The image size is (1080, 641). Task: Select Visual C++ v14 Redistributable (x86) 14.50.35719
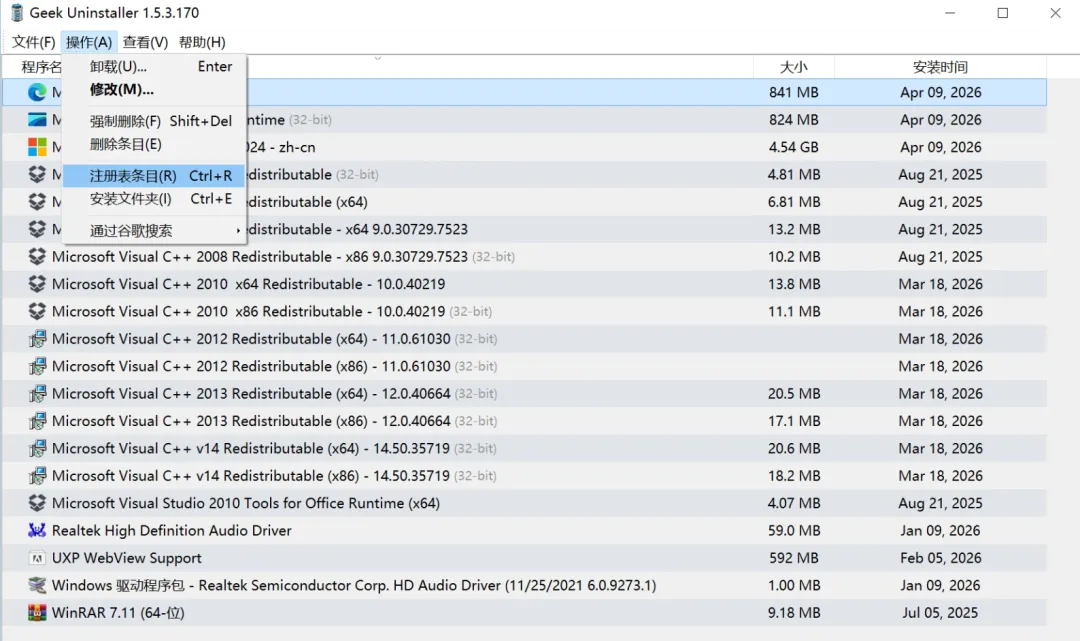pos(525,476)
